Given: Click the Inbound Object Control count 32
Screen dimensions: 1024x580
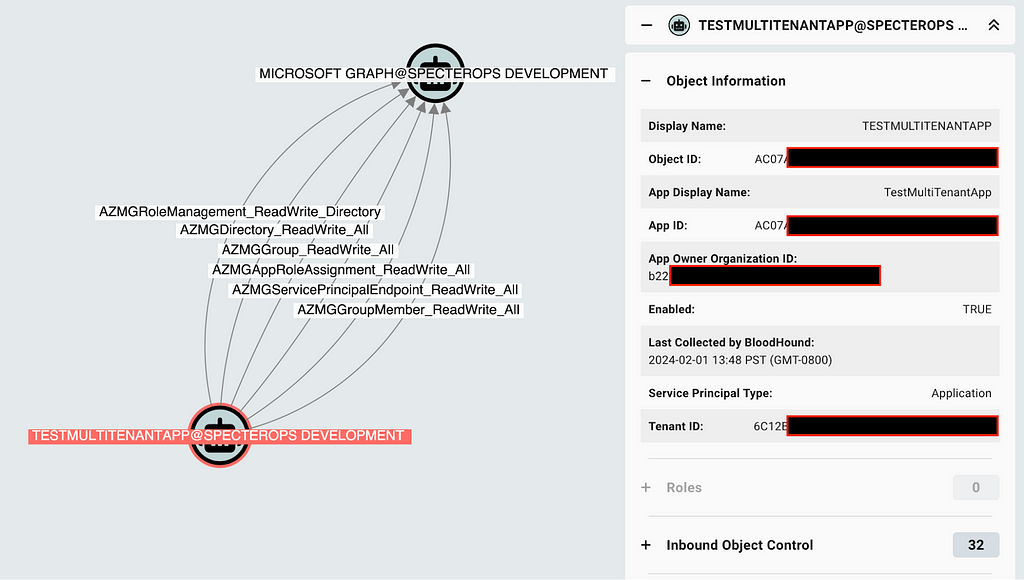Looking at the screenshot, I should [x=976, y=545].
